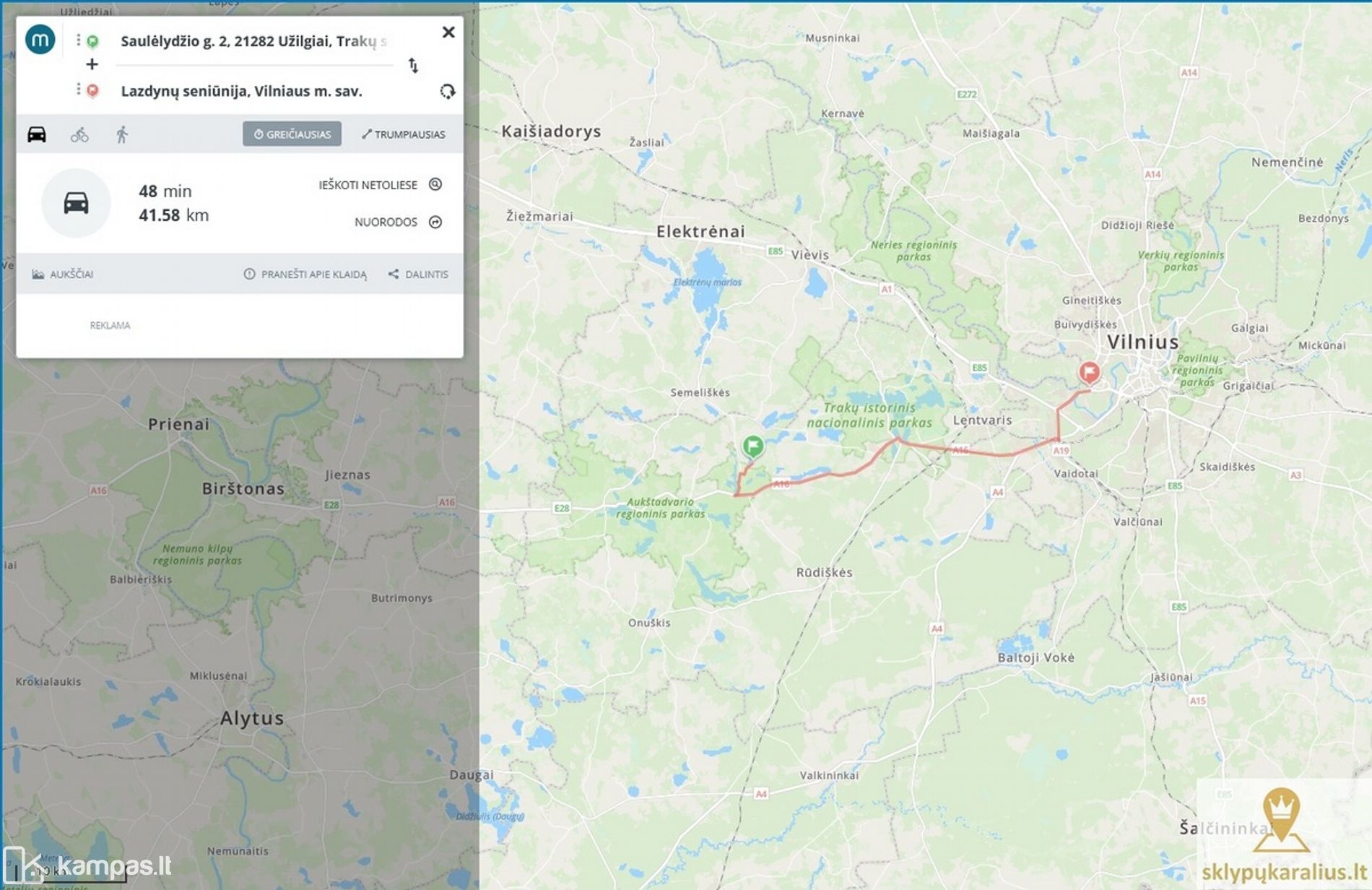Edit the Lazdynų seniūnija destination field

254,91
